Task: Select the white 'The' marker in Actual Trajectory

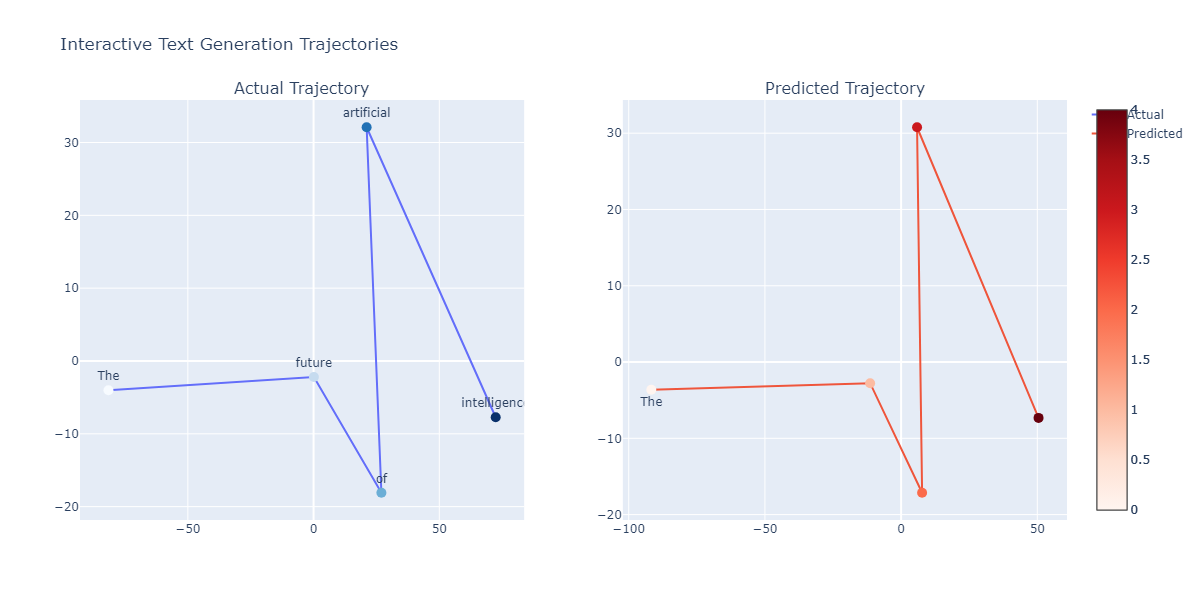Action: (x=108, y=390)
